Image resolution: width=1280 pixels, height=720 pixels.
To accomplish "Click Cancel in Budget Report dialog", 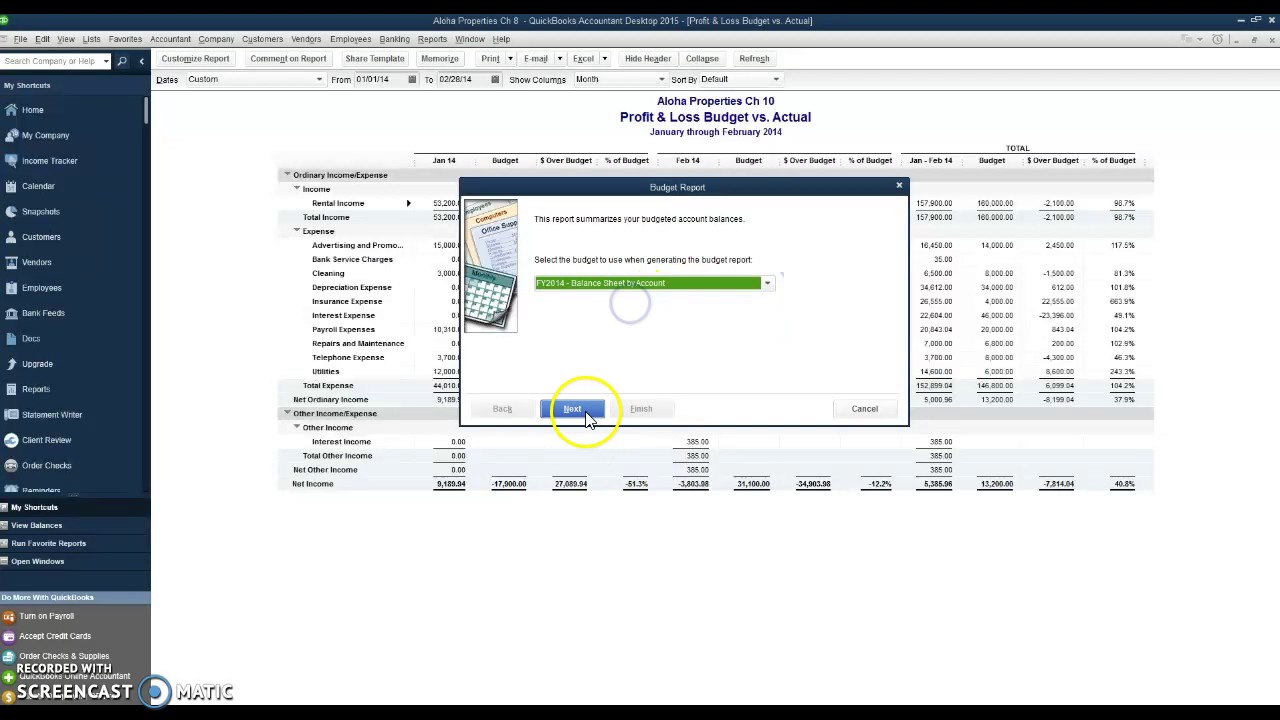I will 864,409.
